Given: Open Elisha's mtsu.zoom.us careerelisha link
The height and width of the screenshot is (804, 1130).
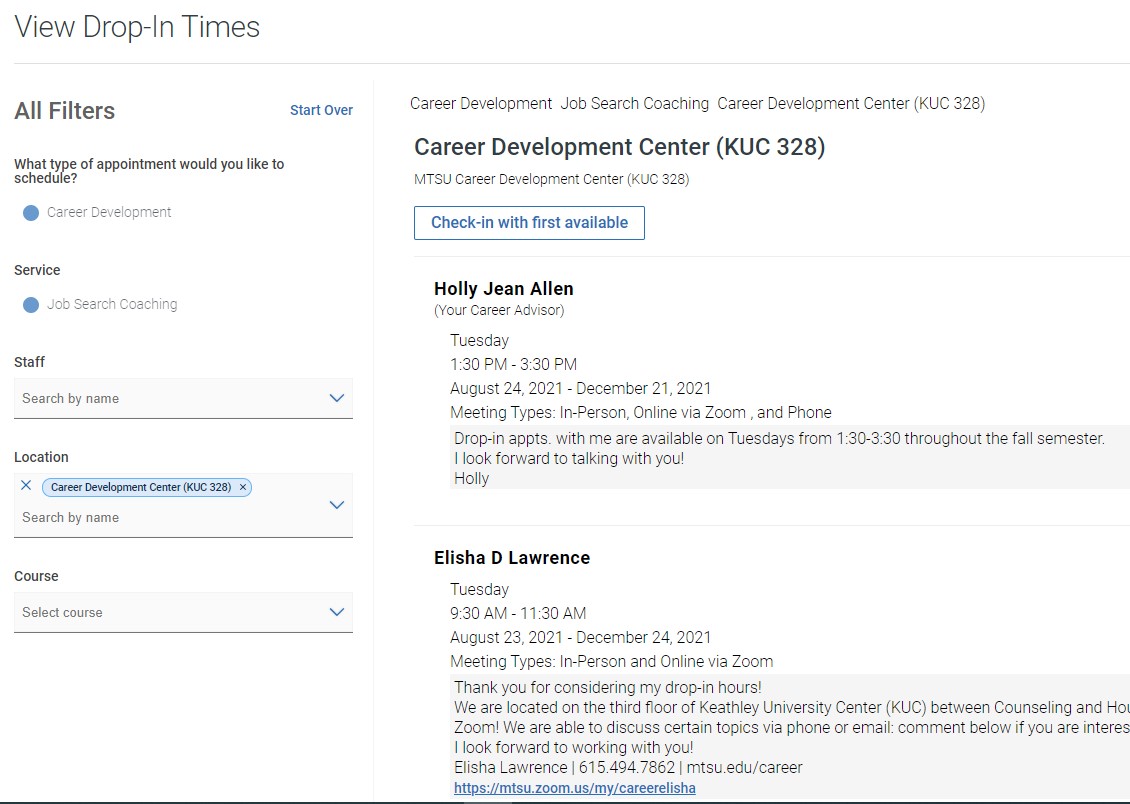Looking at the screenshot, I should click(574, 788).
